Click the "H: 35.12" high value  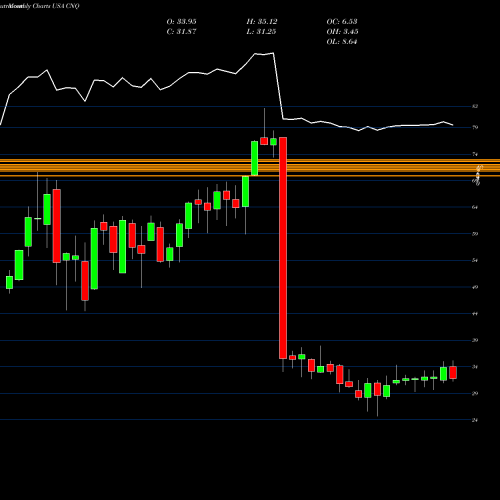coord(262,22)
